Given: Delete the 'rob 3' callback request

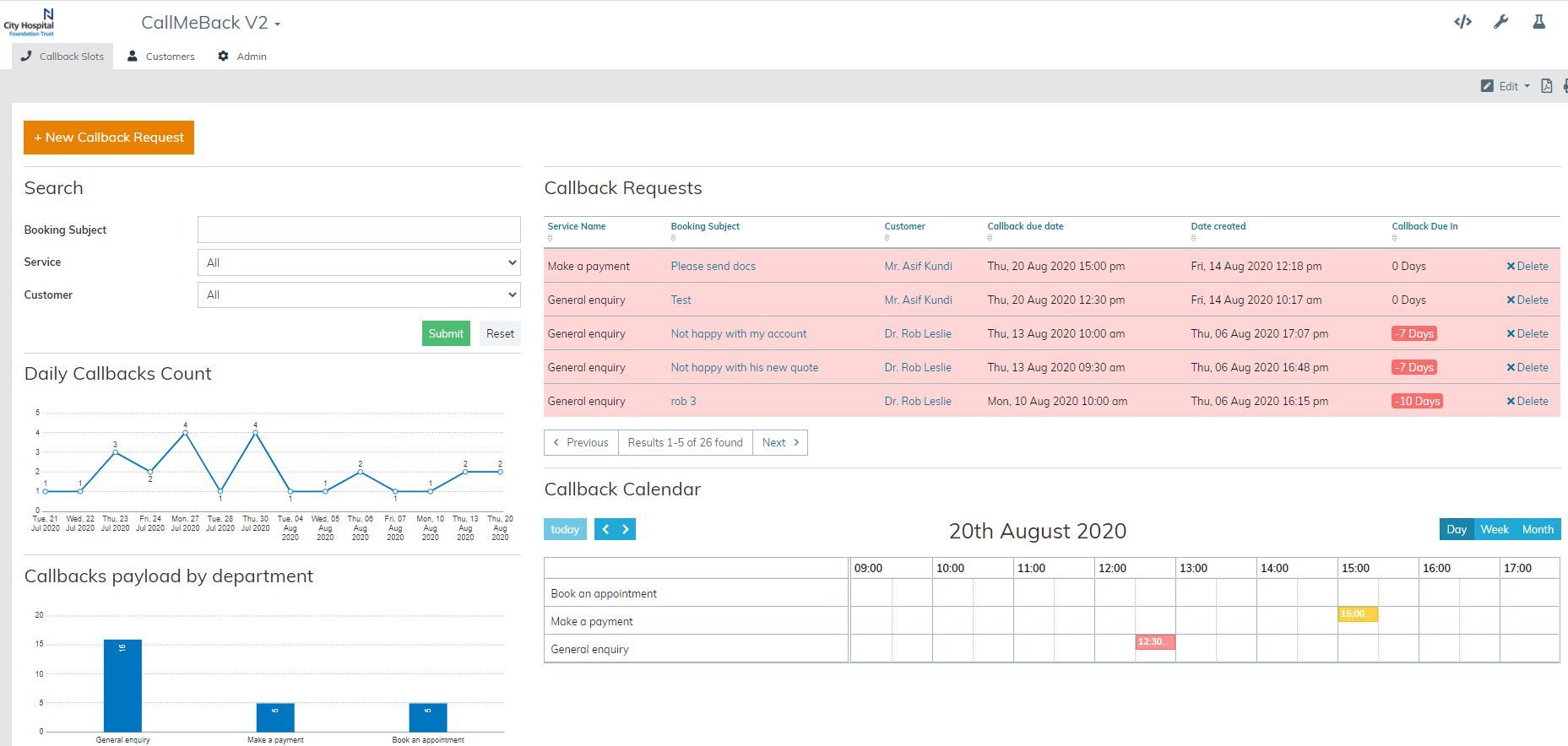Looking at the screenshot, I should click(x=1527, y=401).
